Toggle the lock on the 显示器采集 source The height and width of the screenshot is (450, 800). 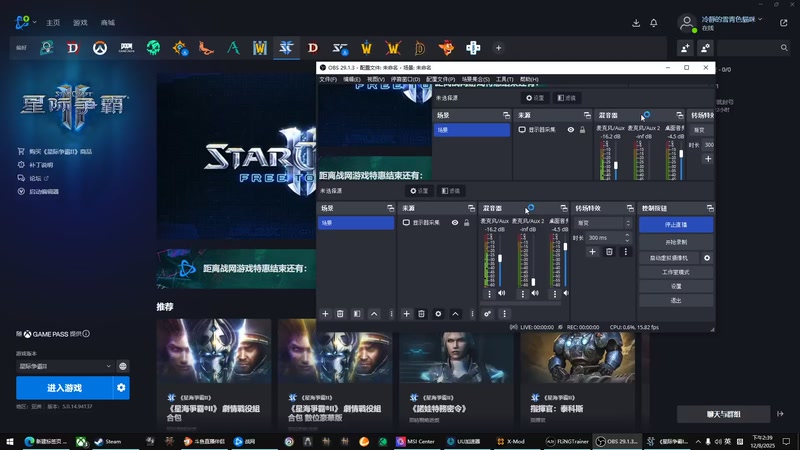pyautogui.click(x=466, y=222)
